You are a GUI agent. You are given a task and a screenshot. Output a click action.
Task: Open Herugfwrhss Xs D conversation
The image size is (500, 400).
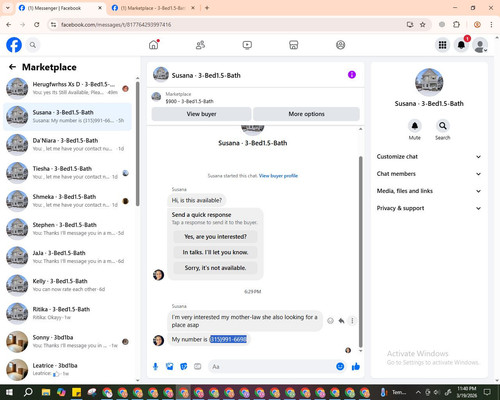[x=68, y=88]
